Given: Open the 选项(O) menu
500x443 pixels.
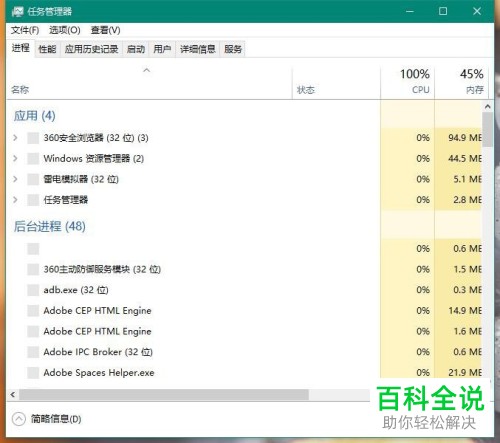Looking at the screenshot, I should click(x=65, y=30).
